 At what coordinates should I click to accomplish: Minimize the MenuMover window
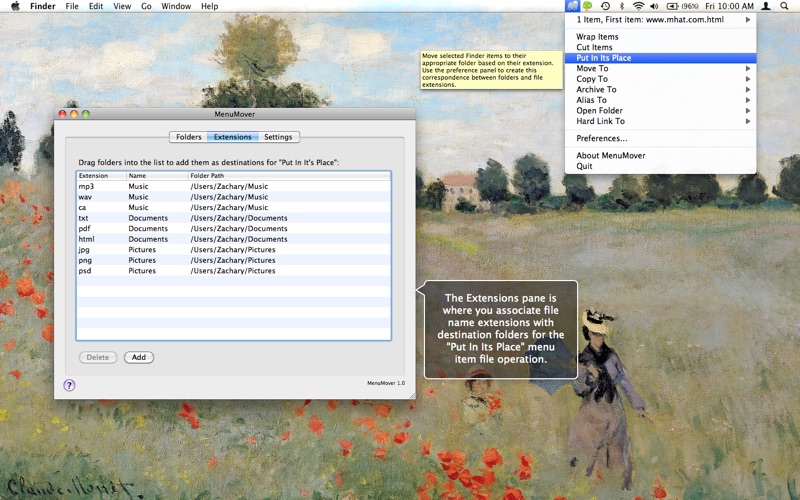point(74,114)
